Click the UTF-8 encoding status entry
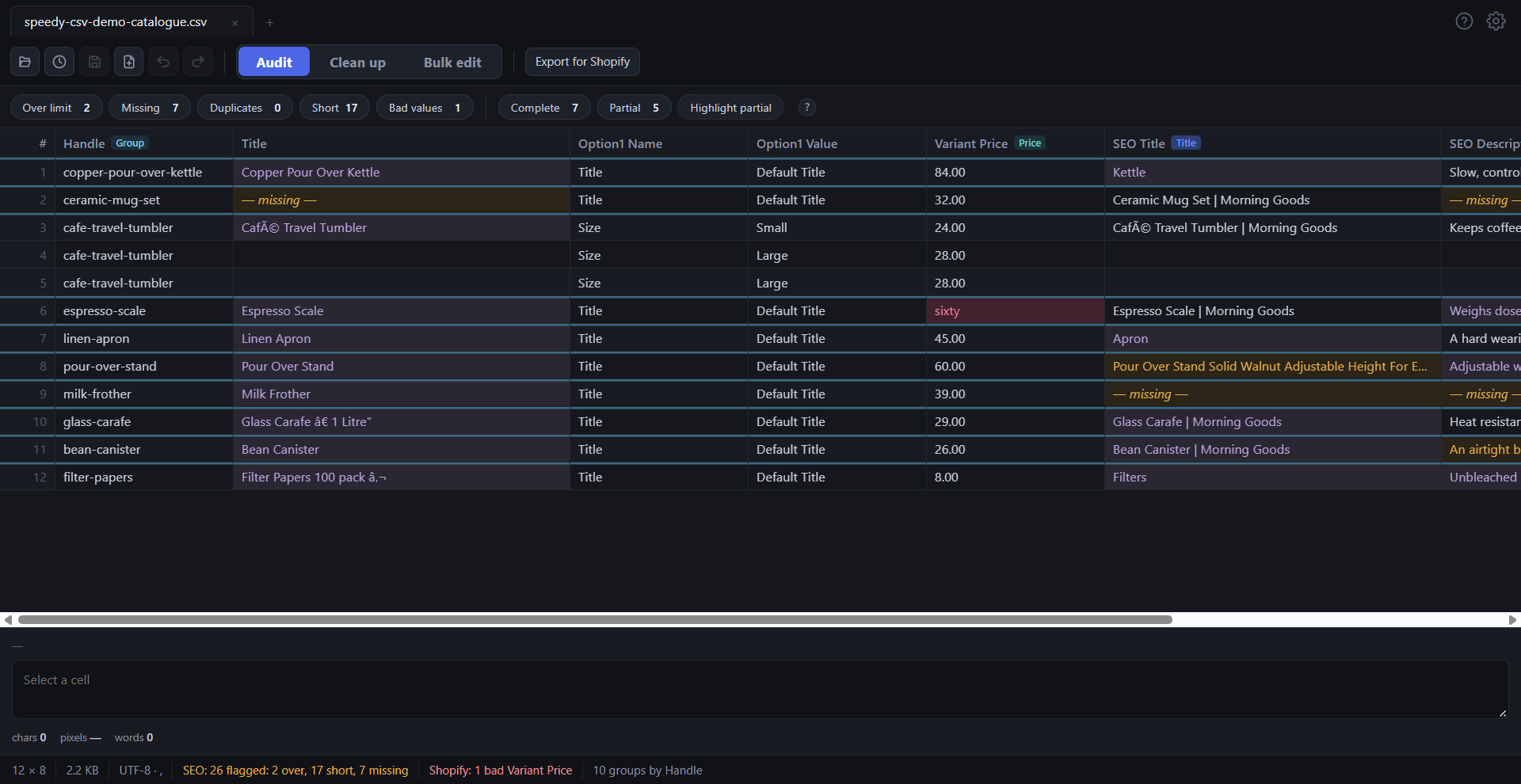This screenshot has width=1521, height=784. pyautogui.click(x=140, y=771)
